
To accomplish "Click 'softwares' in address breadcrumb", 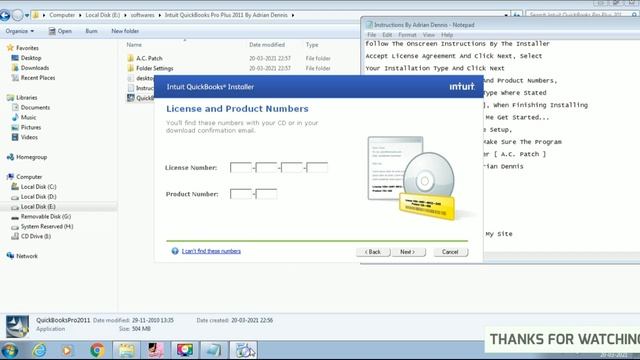I will (142, 15).
